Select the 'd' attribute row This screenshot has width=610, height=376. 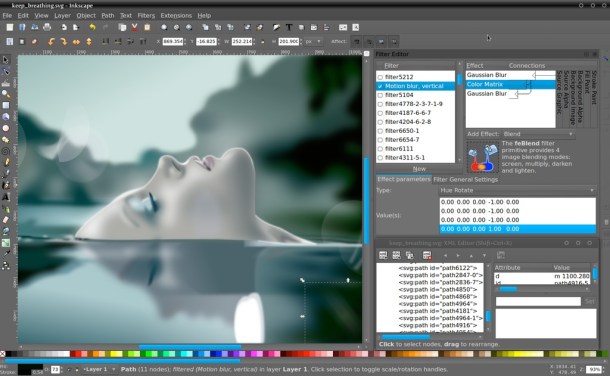coord(542,276)
